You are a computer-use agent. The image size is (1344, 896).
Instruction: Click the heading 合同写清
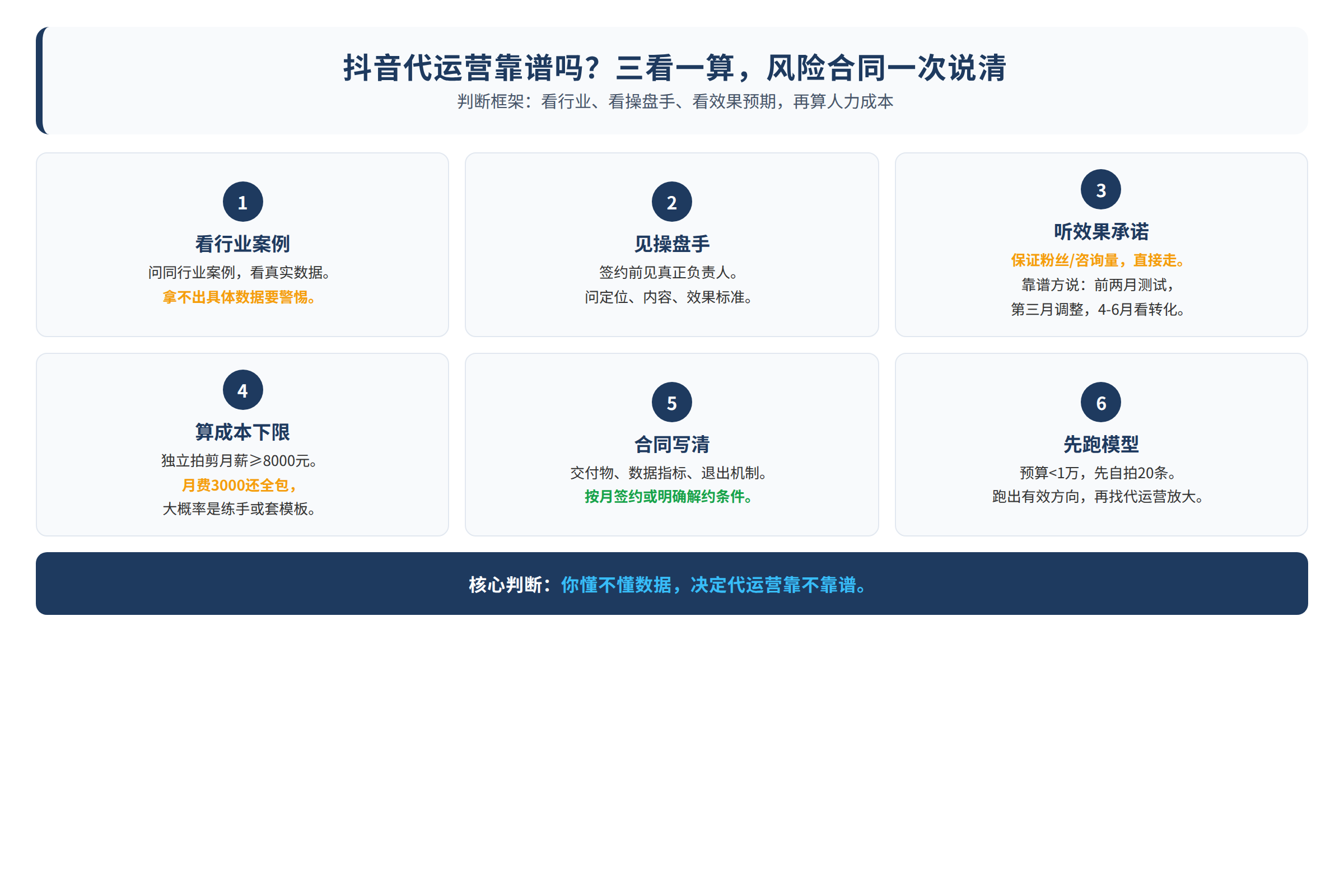point(672,445)
